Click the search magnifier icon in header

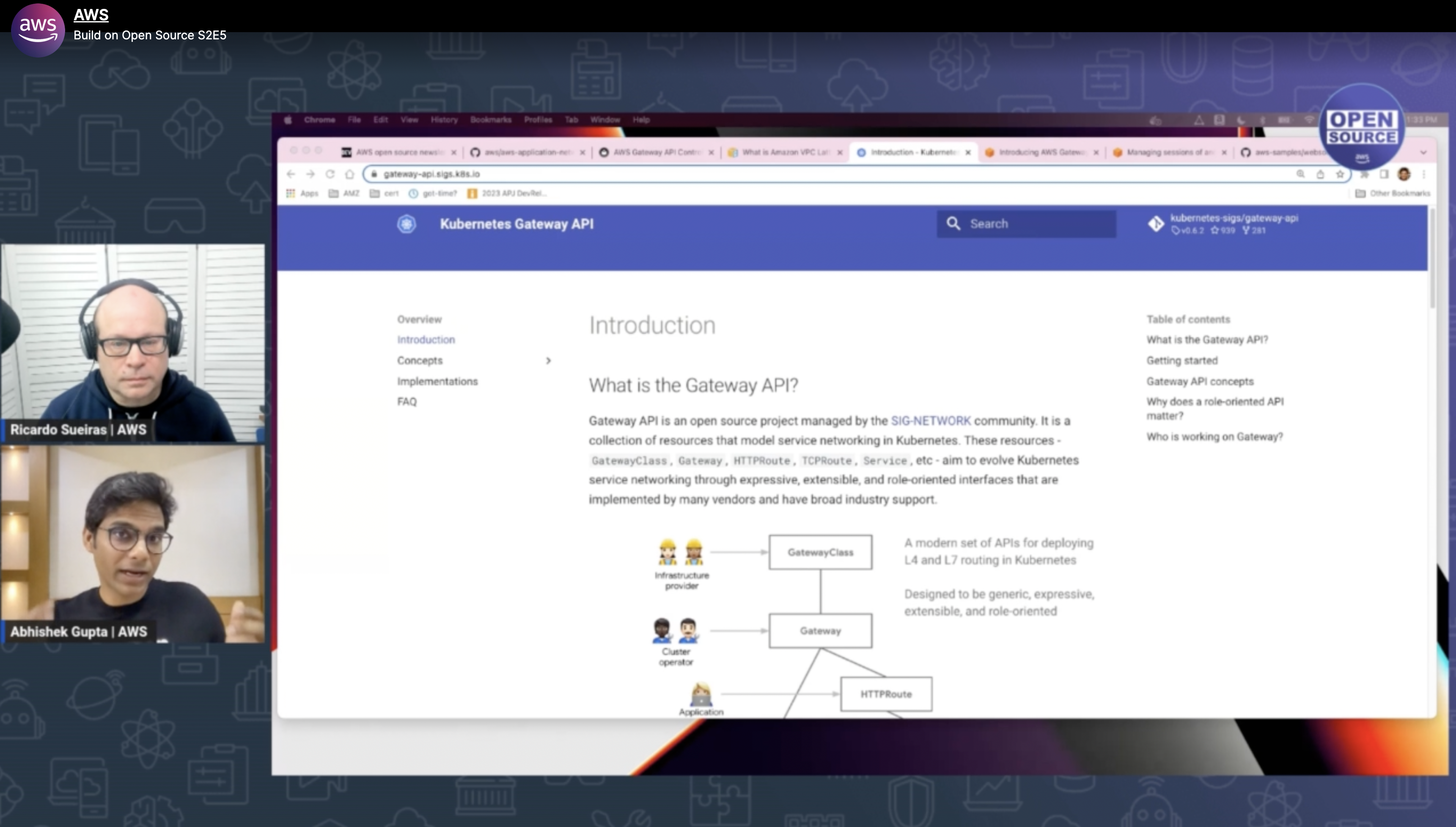[x=953, y=224]
